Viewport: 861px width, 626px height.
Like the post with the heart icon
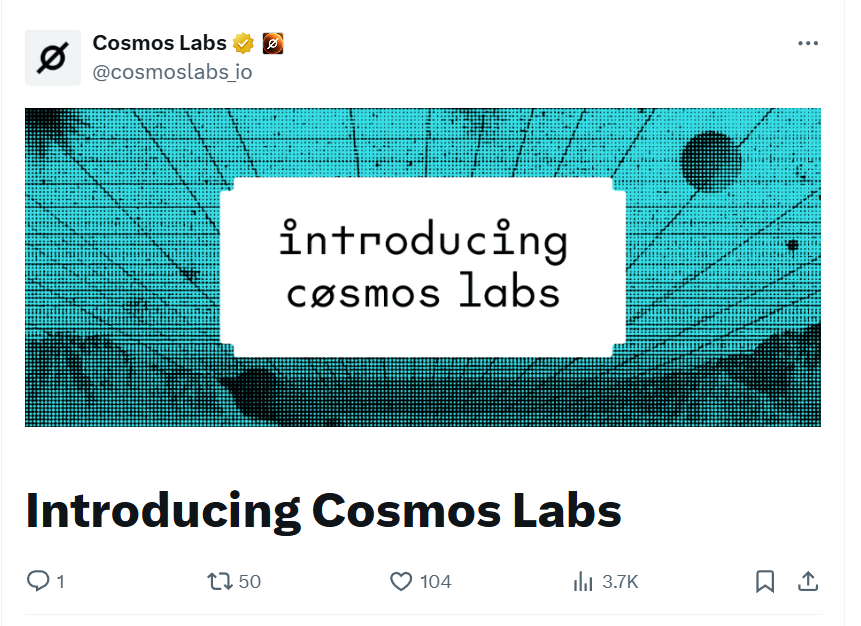pyautogui.click(x=401, y=581)
